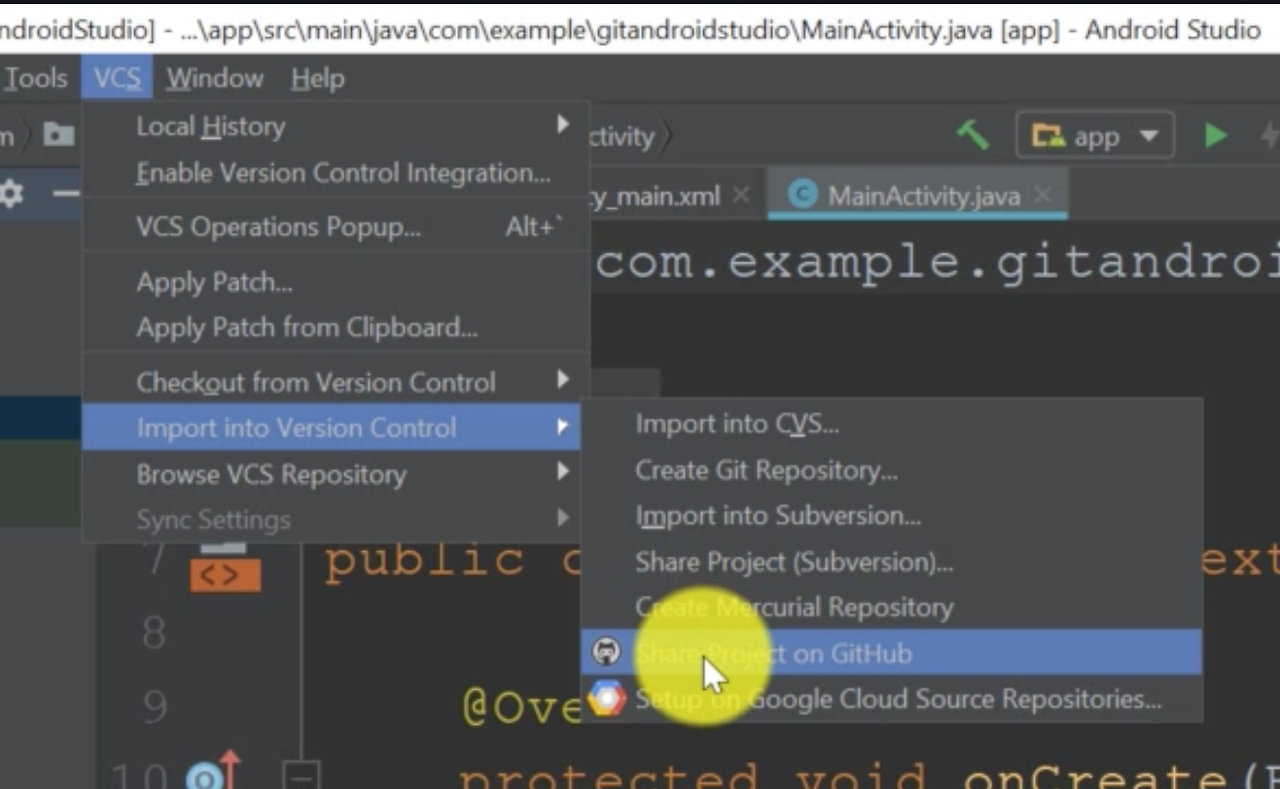The image size is (1280, 789).
Task: Click the project panel hide (minus) icon
Action: pos(66,193)
